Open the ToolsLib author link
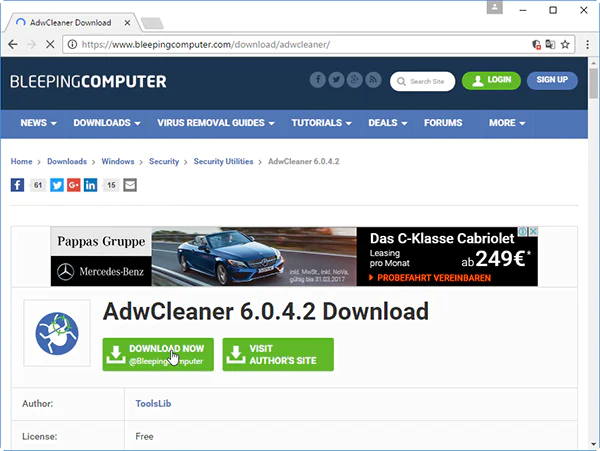Viewport: 600px width, 451px height. (153, 404)
